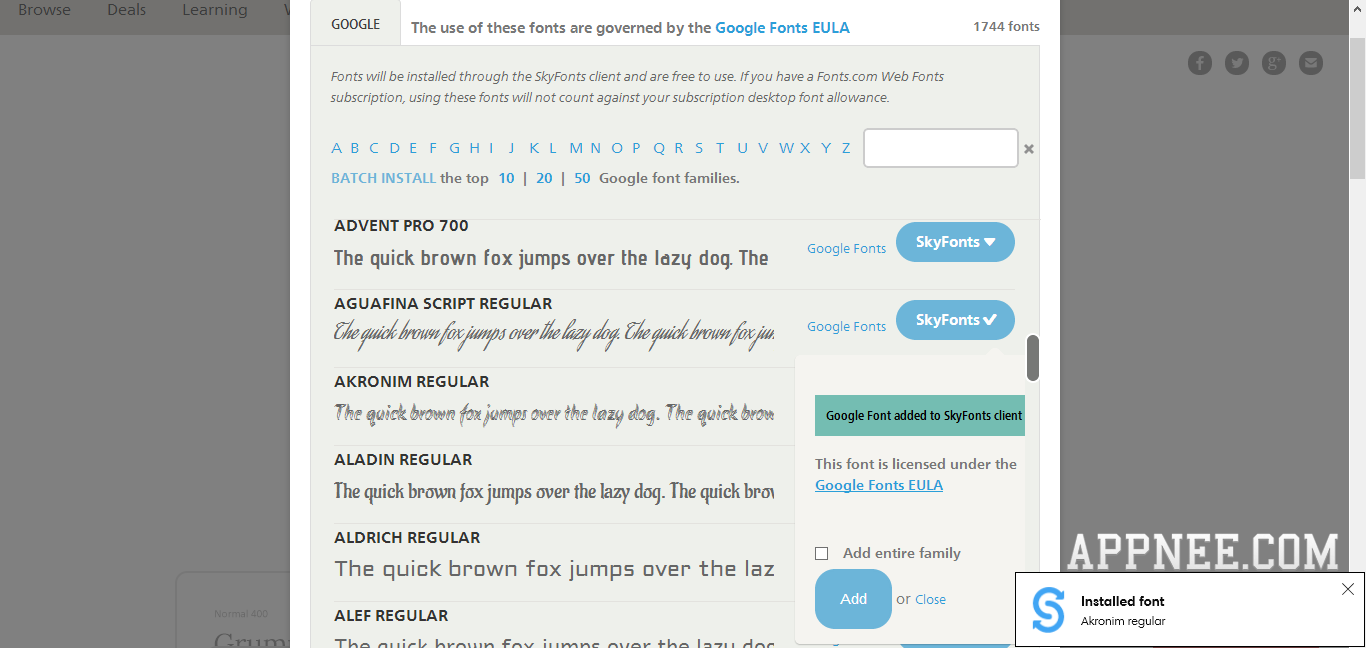Open the Deals menu
1366x648 pixels.
click(x=126, y=10)
